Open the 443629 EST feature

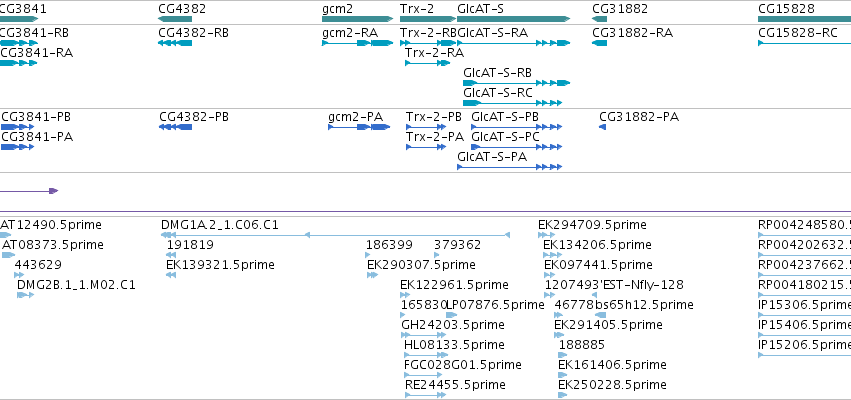pyautogui.click(x=20, y=275)
